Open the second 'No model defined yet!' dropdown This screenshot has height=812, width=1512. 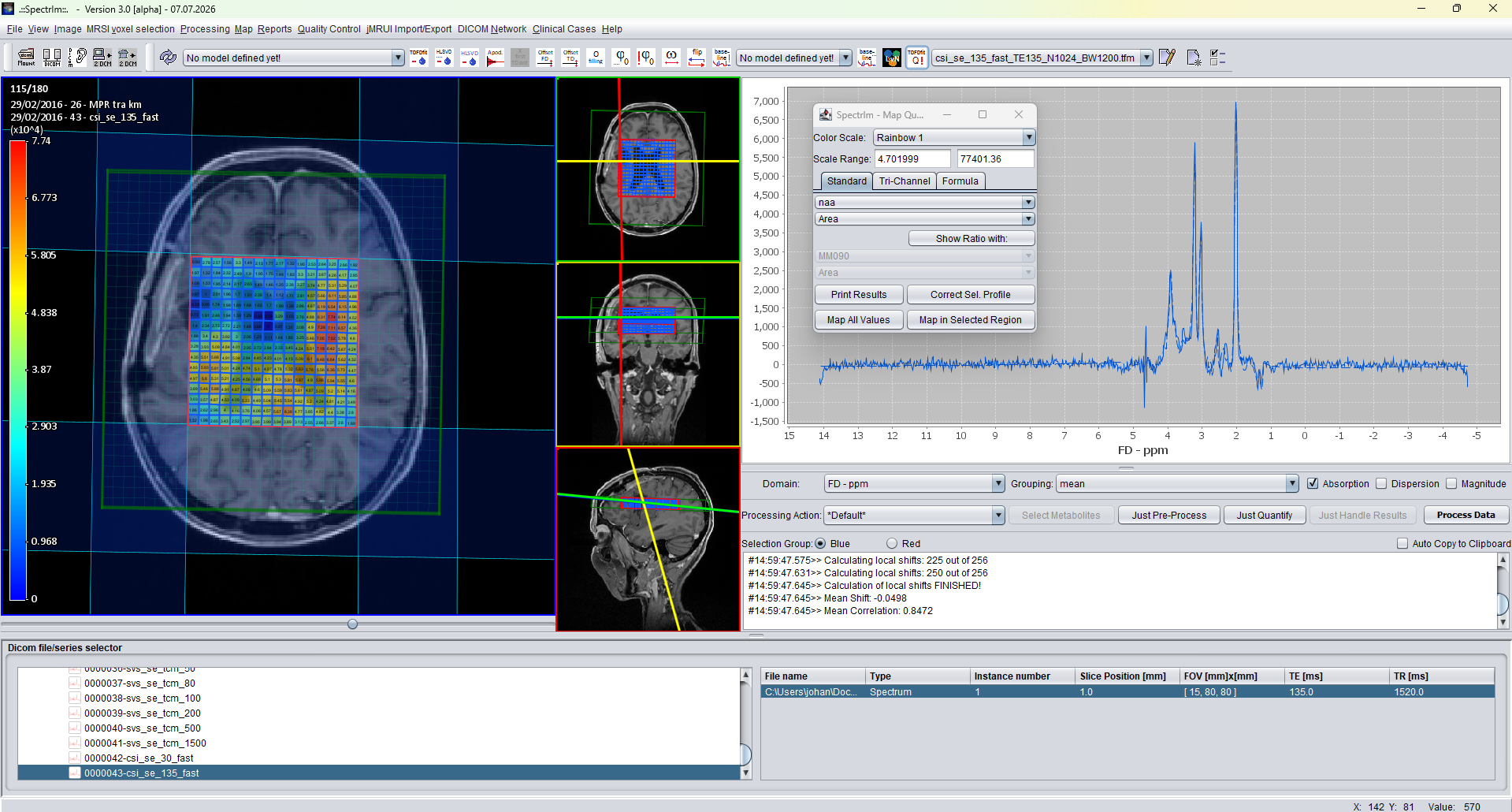click(794, 58)
